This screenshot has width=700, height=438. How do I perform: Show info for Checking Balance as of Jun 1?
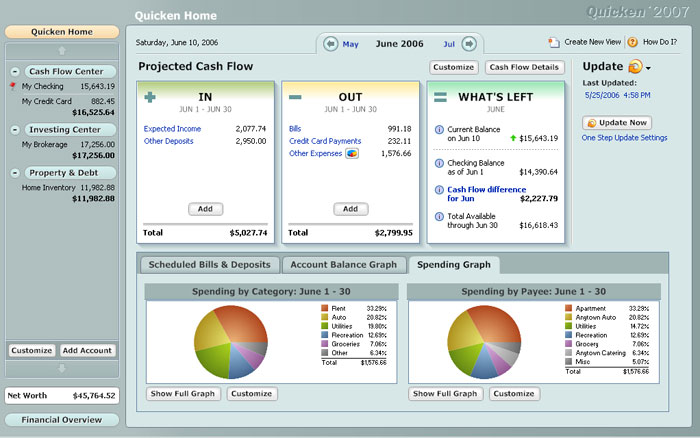tap(439, 163)
